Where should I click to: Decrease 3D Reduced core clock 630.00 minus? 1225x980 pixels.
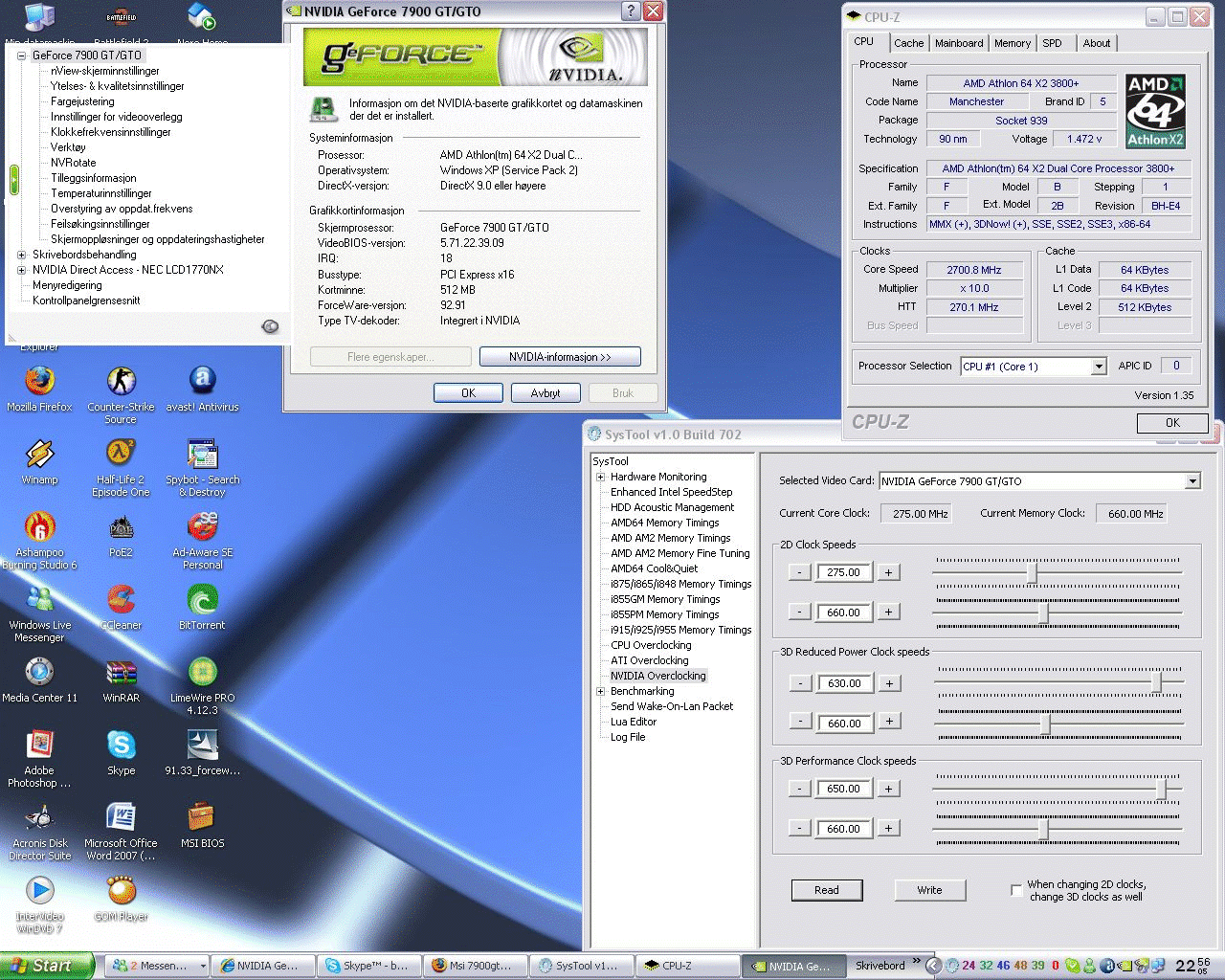800,683
